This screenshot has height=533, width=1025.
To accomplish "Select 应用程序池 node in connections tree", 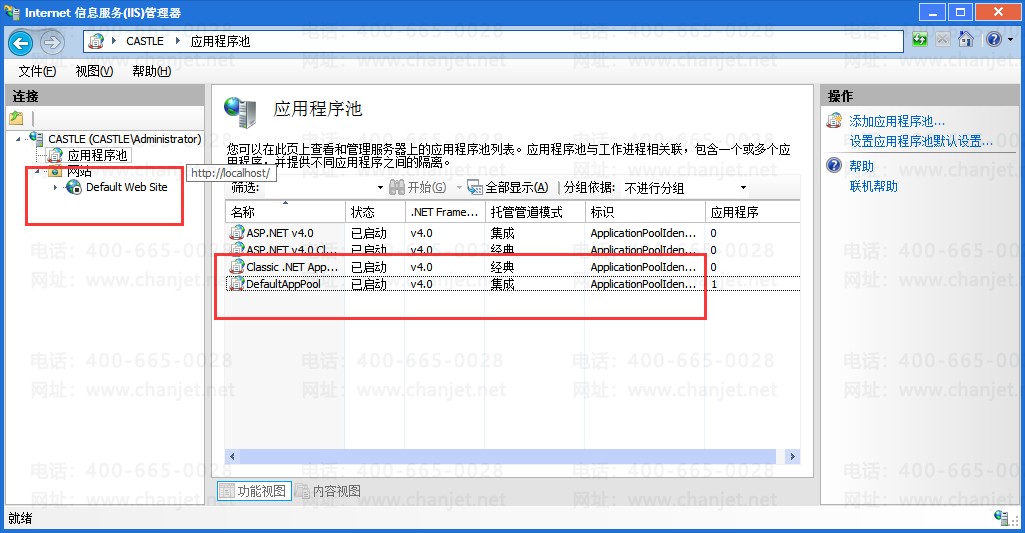I will 97,156.
